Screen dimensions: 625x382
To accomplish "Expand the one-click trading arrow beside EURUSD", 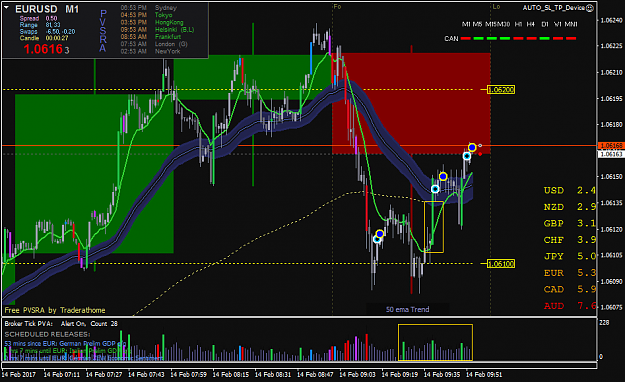I will (6, 8).
